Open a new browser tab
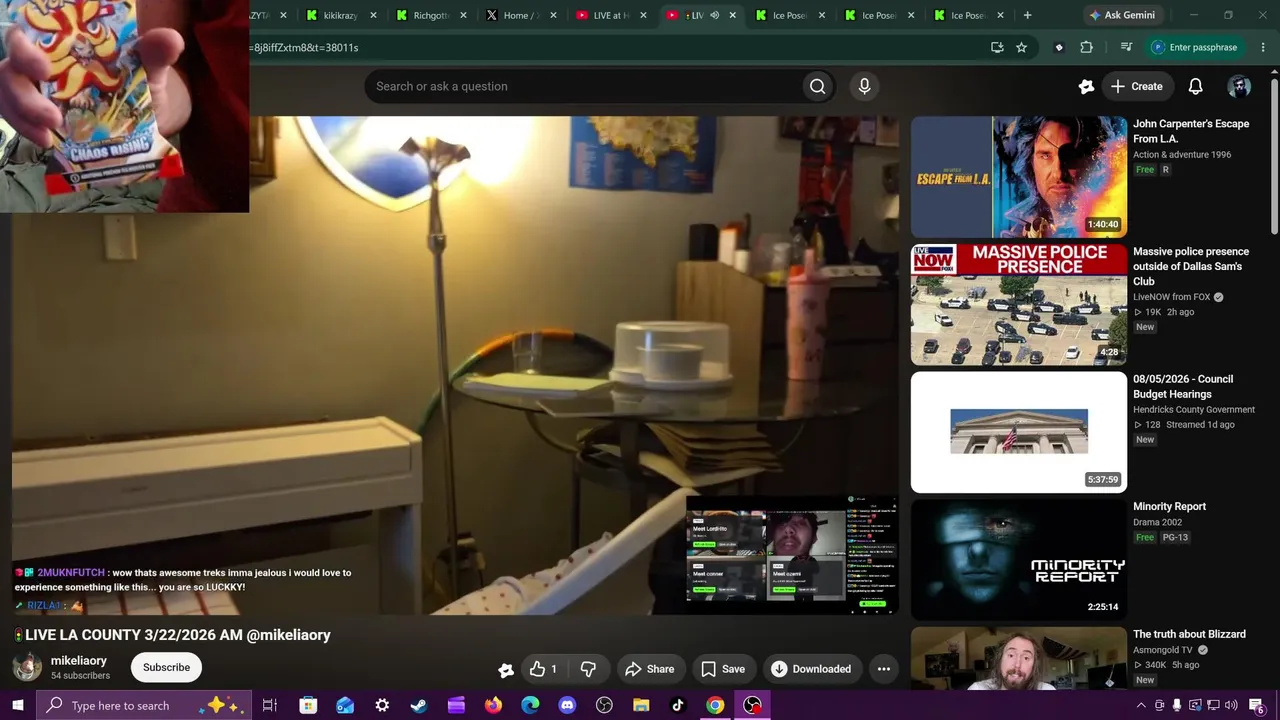The image size is (1280, 720). coord(1027,15)
